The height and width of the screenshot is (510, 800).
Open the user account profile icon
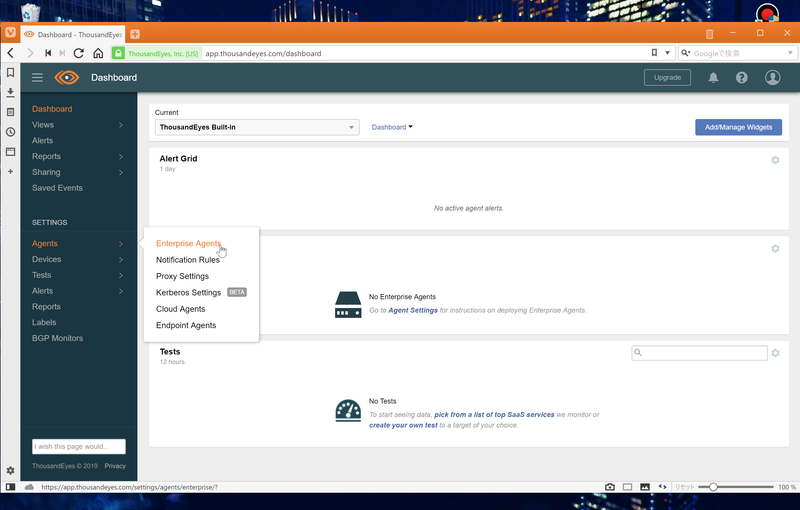pyautogui.click(x=772, y=78)
